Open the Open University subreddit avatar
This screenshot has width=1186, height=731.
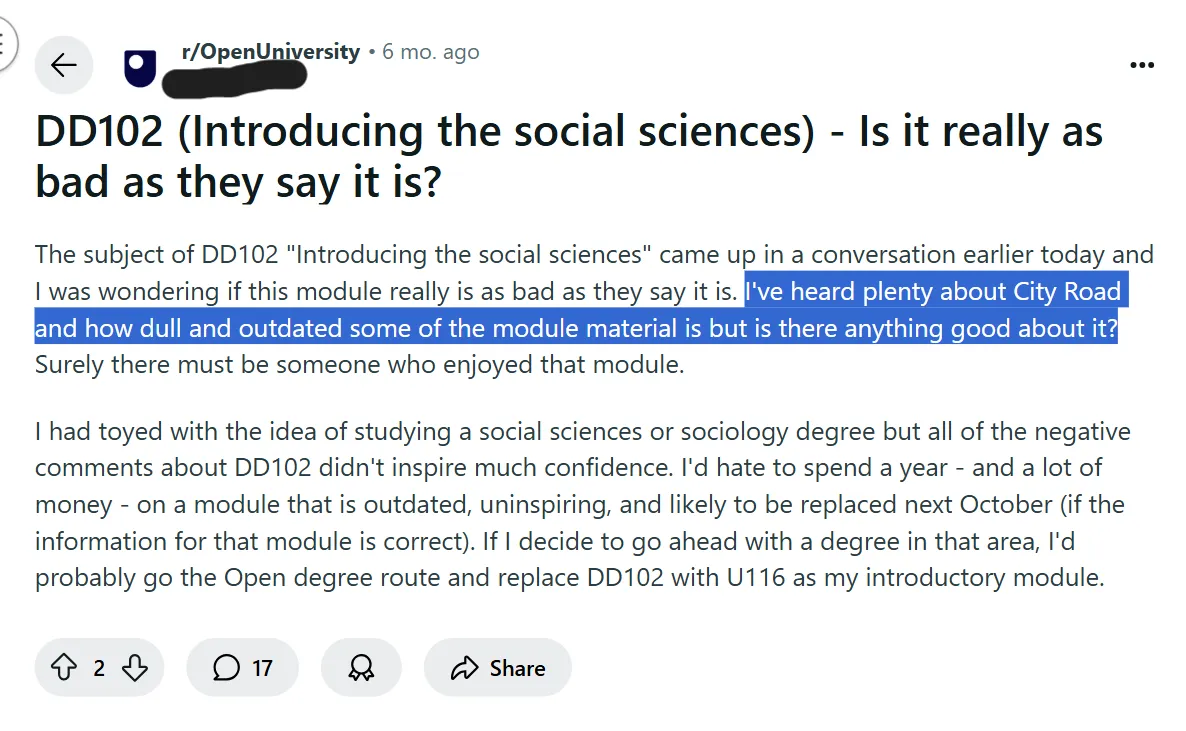click(x=140, y=67)
